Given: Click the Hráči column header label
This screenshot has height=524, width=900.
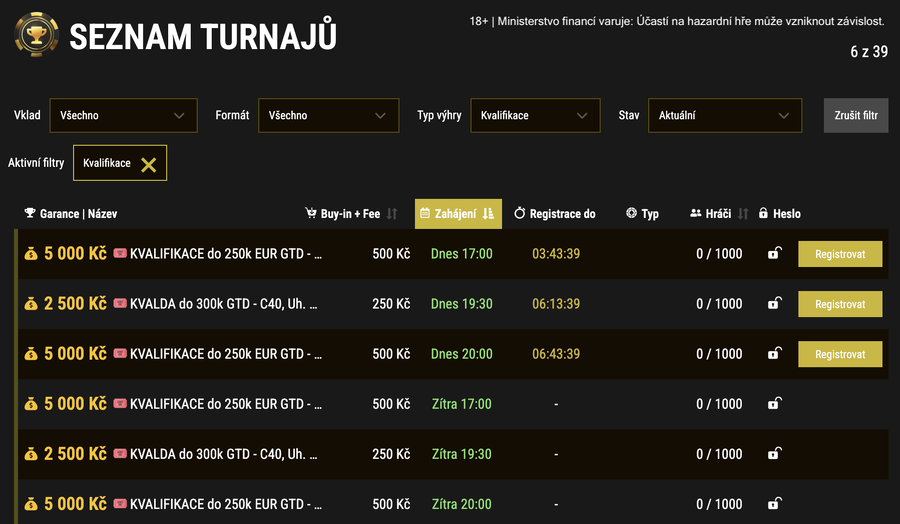Looking at the screenshot, I should coord(718,214).
